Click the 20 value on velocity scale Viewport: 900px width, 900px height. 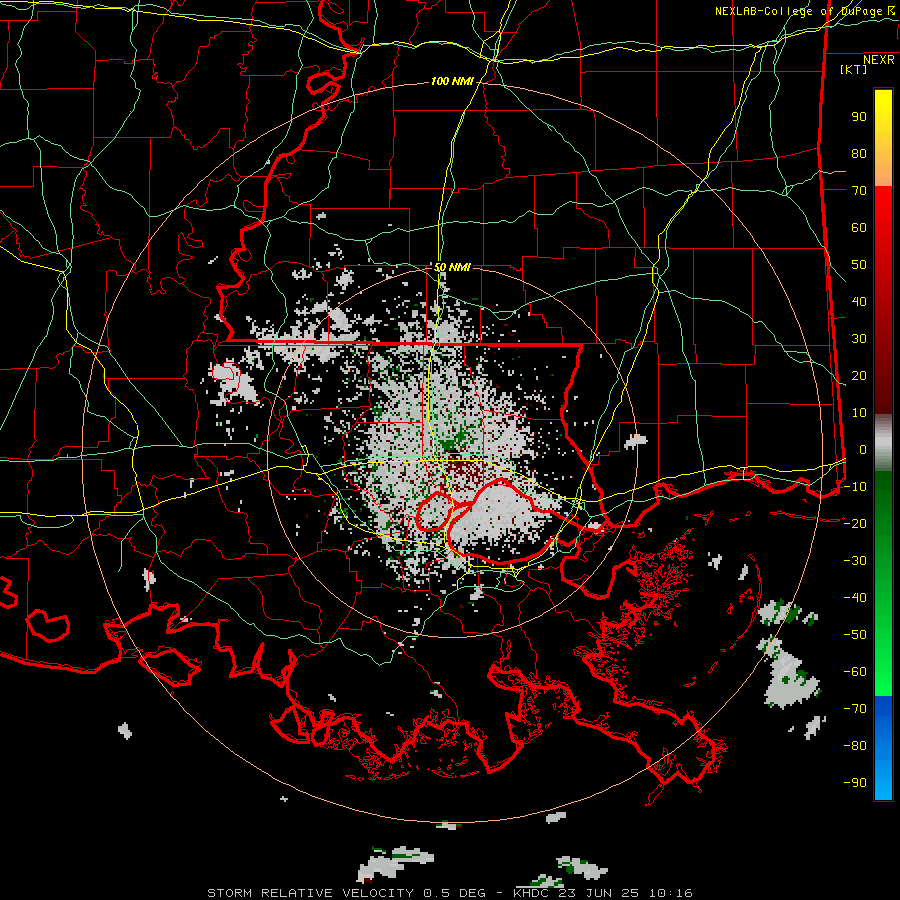(859, 376)
